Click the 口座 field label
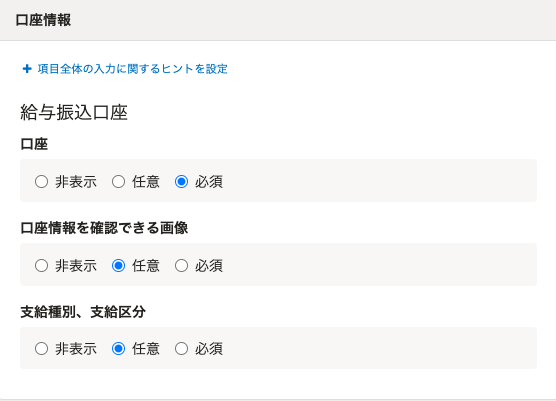The width and height of the screenshot is (556, 401). [34, 144]
